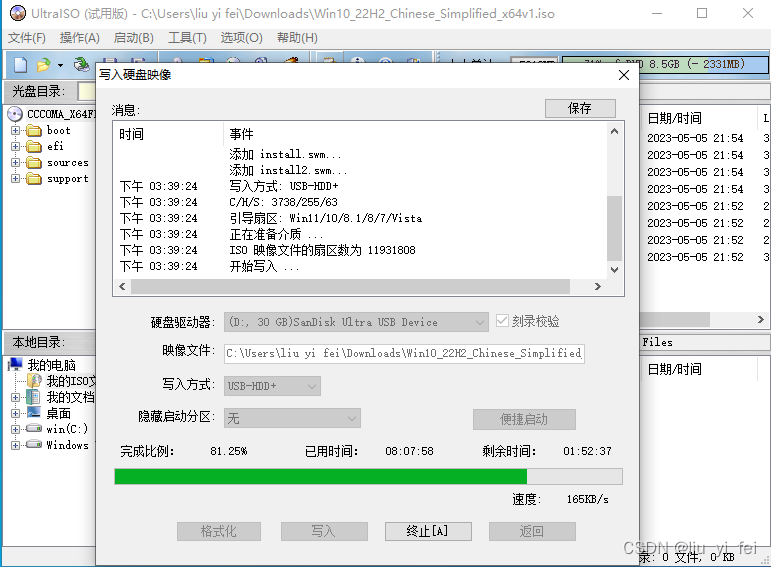Viewport: 771px width, 567px height.
Task: Click the message log scroll right arrow
Action: coord(598,286)
